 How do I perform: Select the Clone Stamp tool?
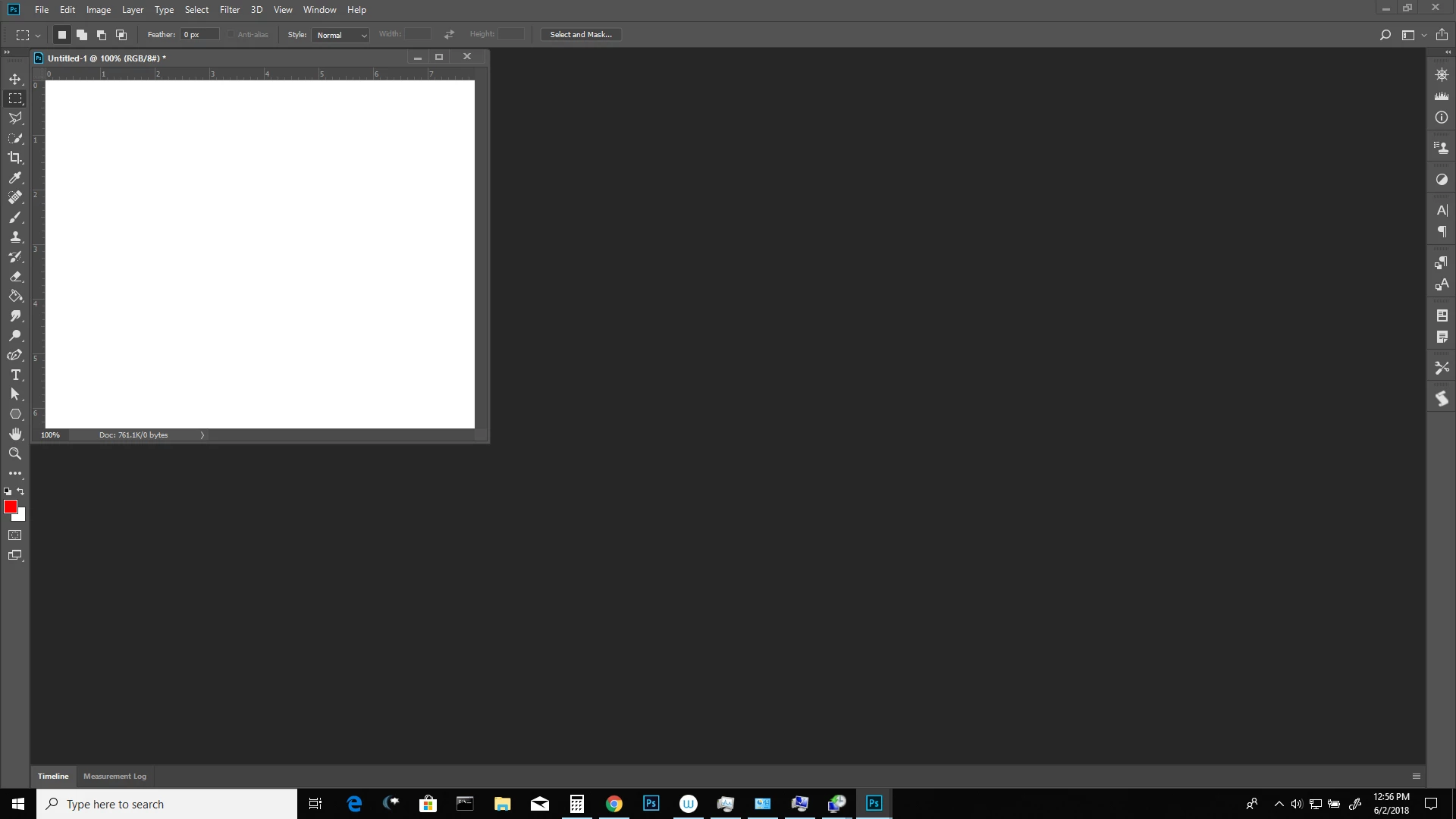click(x=15, y=237)
